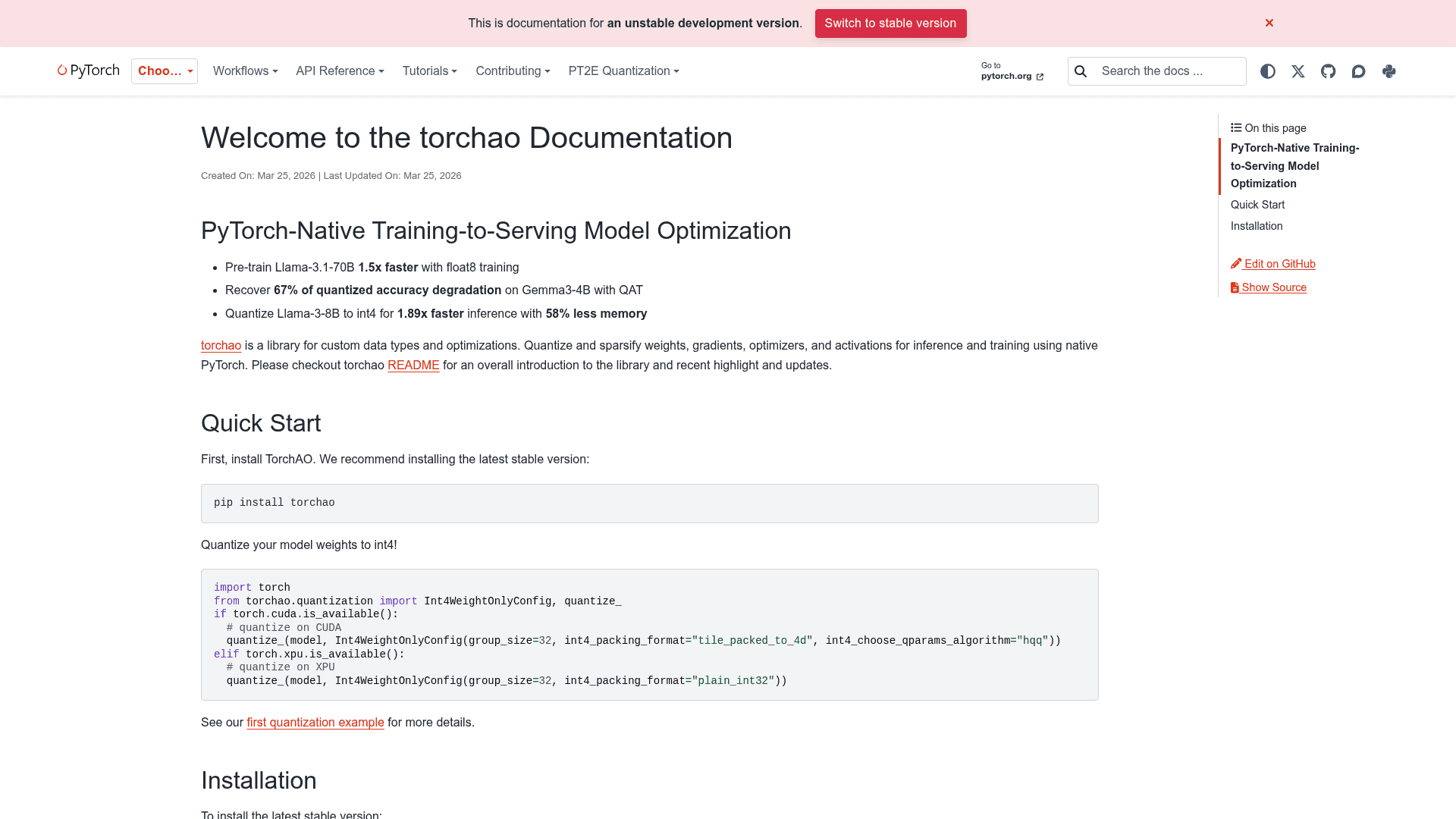Click the external link icon beside pytorch.org
Viewport: 1456px width, 819px height.
(x=1040, y=77)
